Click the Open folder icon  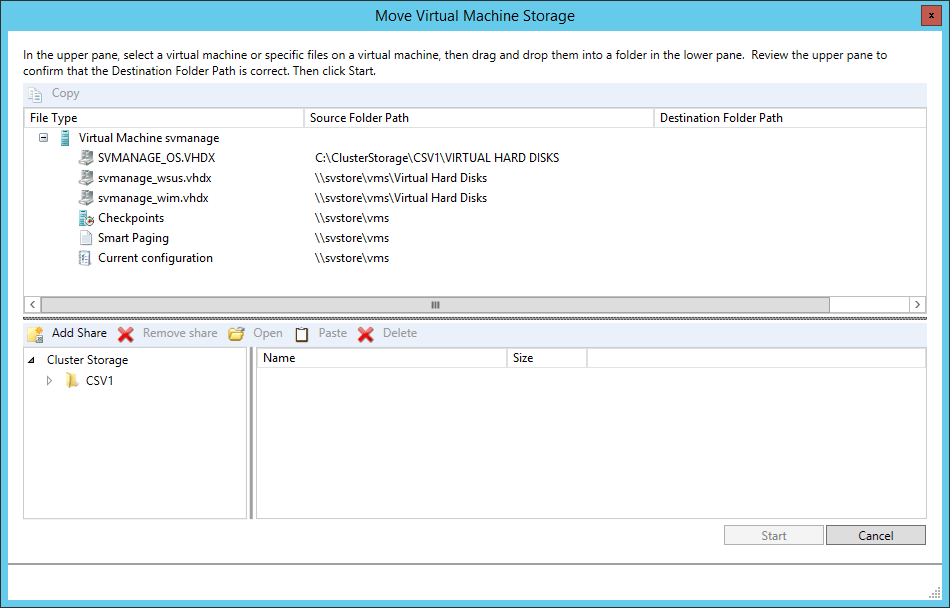click(236, 334)
